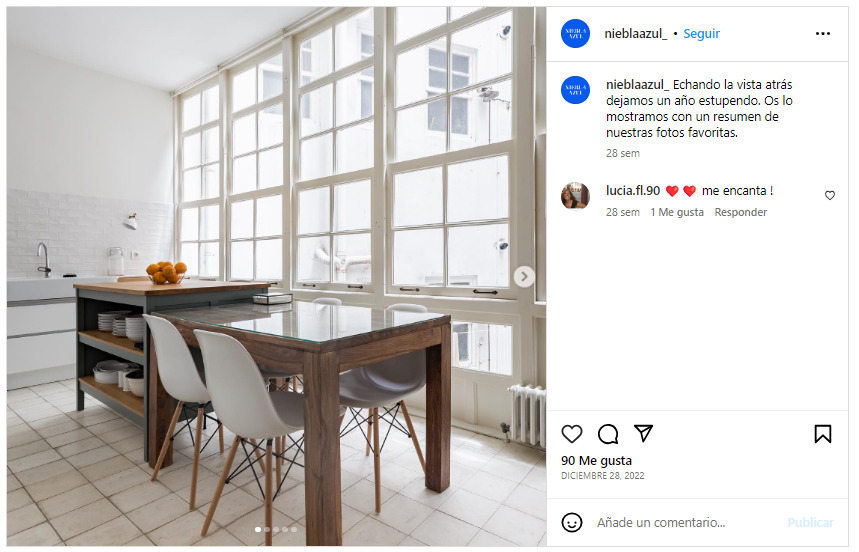Image resolution: width=859 pixels, height=552 pixels.
Task: View likes on comment '1 Me gusta'
Action: pyautogui.click(x=677, y=212)
